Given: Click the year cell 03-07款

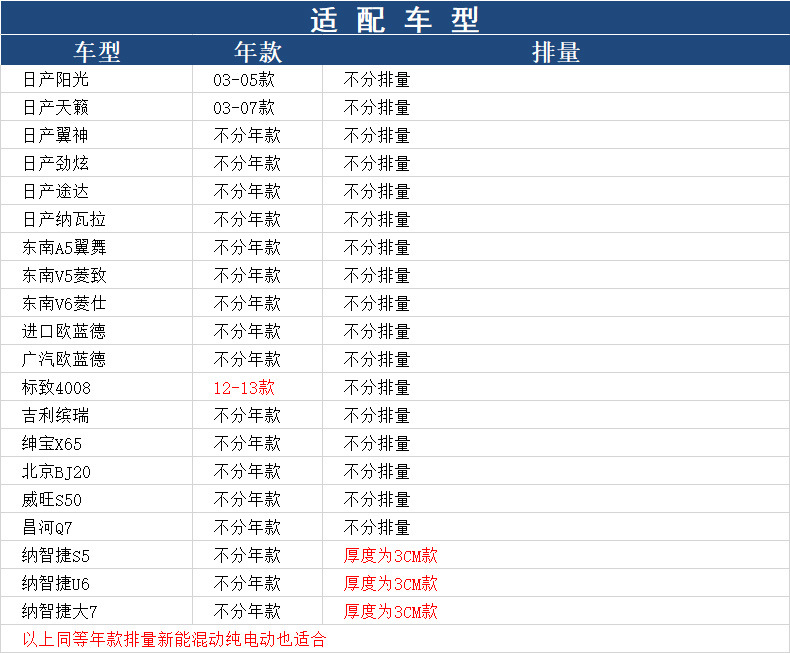Looking at the screenshot, I should [244, 107].
